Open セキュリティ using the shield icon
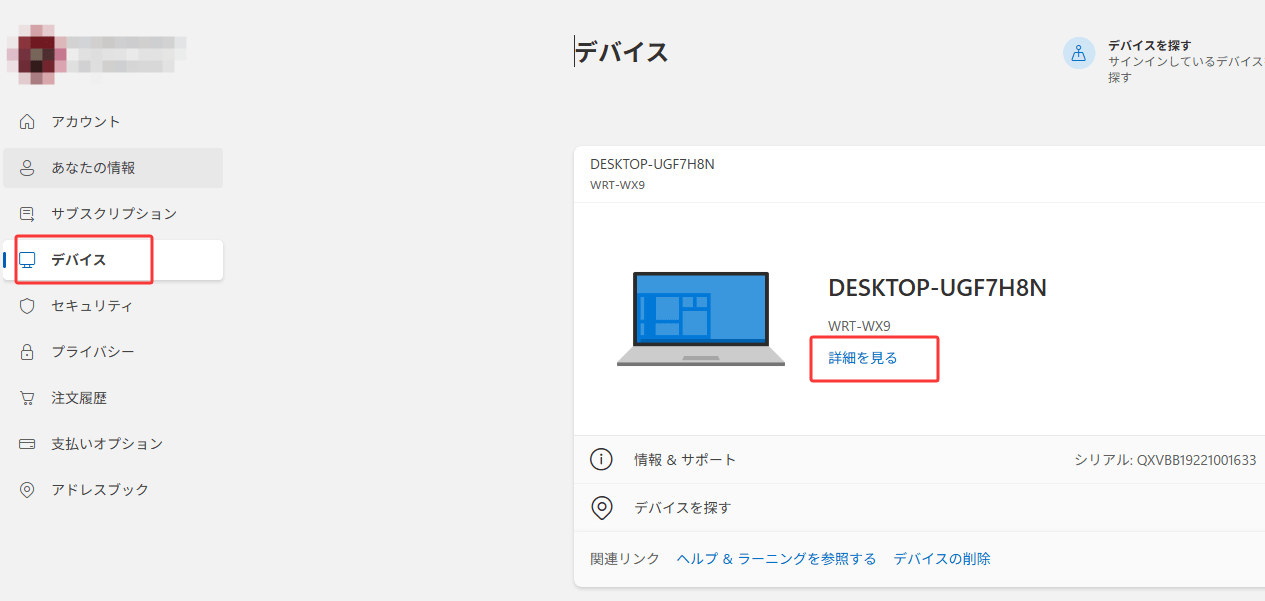 point(27,305)
